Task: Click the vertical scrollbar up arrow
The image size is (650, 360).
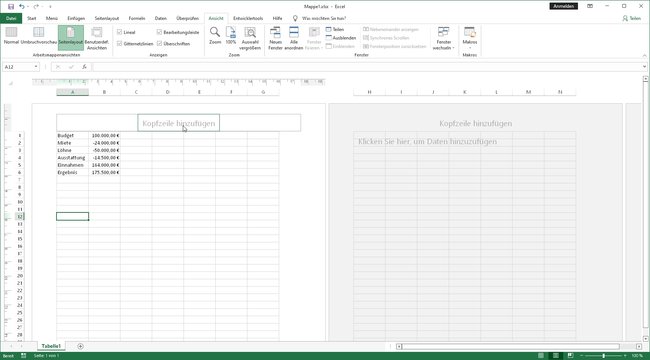Action: pyautogui.click(x=645, y=78)
